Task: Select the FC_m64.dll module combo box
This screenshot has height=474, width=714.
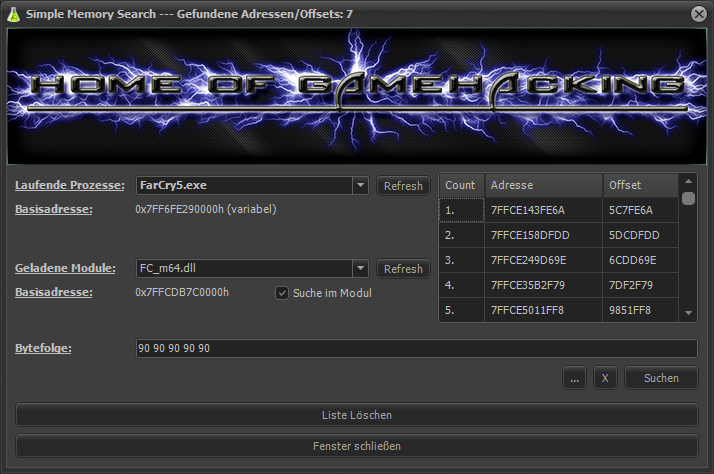Action: click(x=252, y=268)
